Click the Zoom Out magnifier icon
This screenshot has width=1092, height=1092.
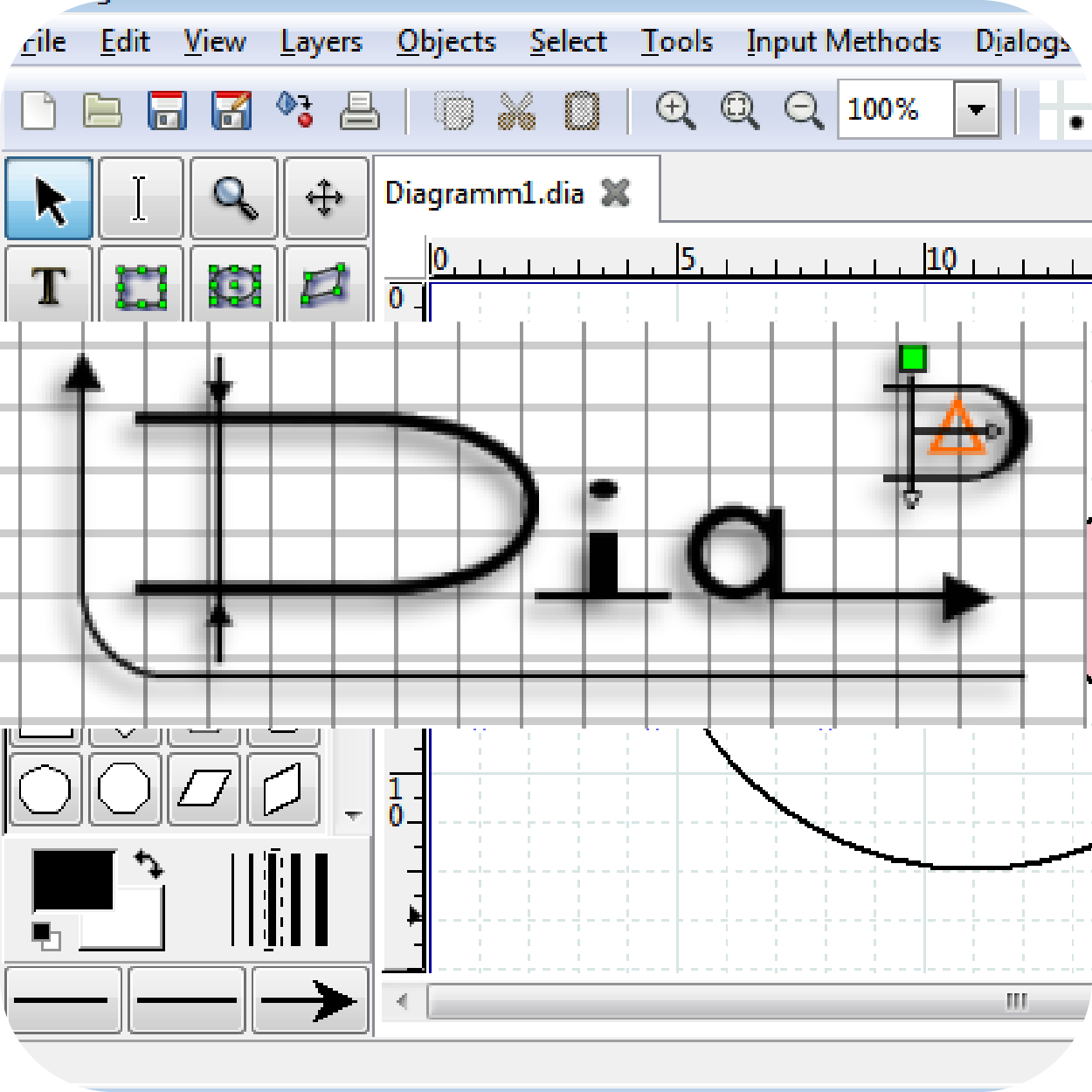(x=803, y=111)
